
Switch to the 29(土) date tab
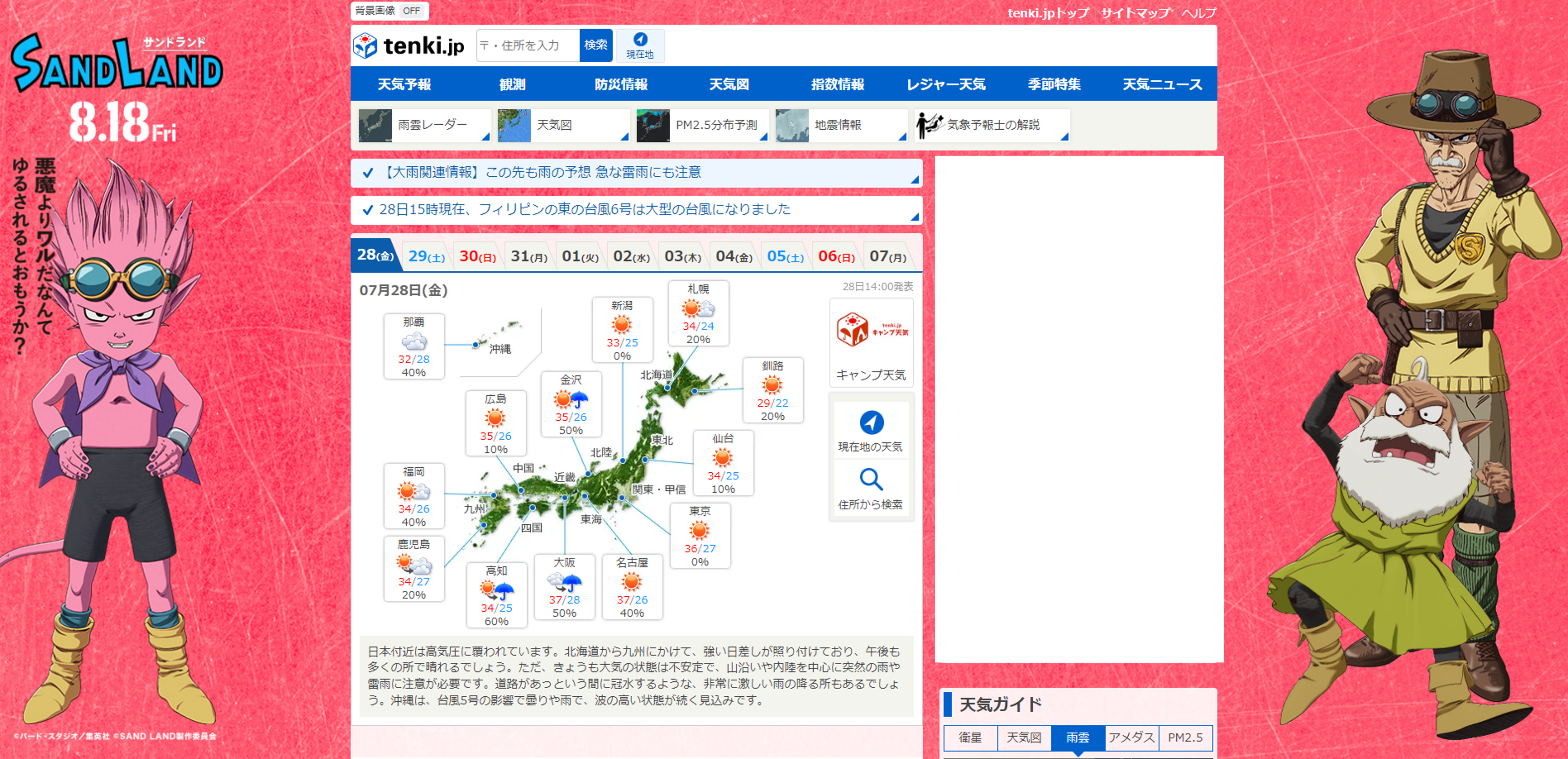pos(427,256)
